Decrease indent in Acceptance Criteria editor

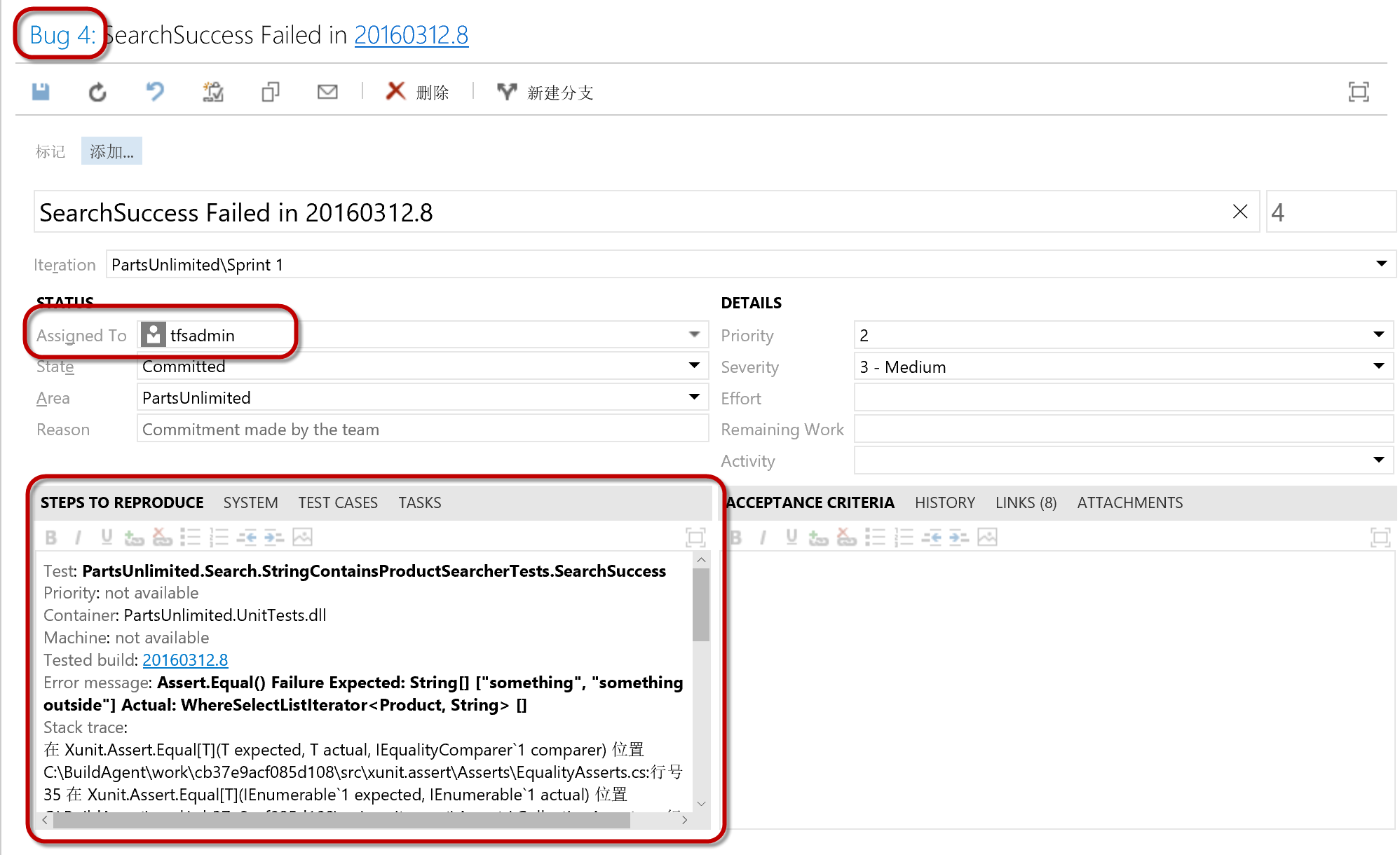931,538
